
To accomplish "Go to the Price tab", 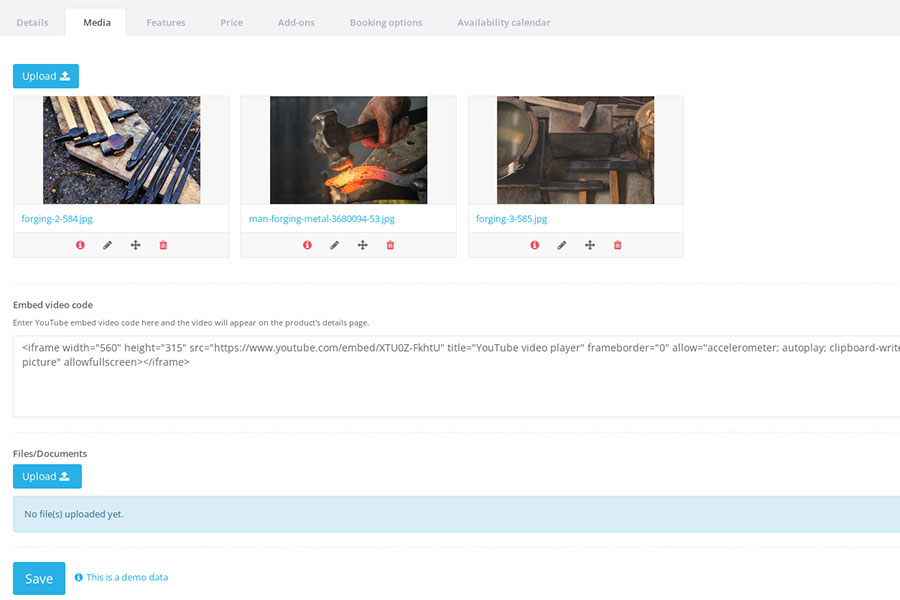I will [232, 22].
